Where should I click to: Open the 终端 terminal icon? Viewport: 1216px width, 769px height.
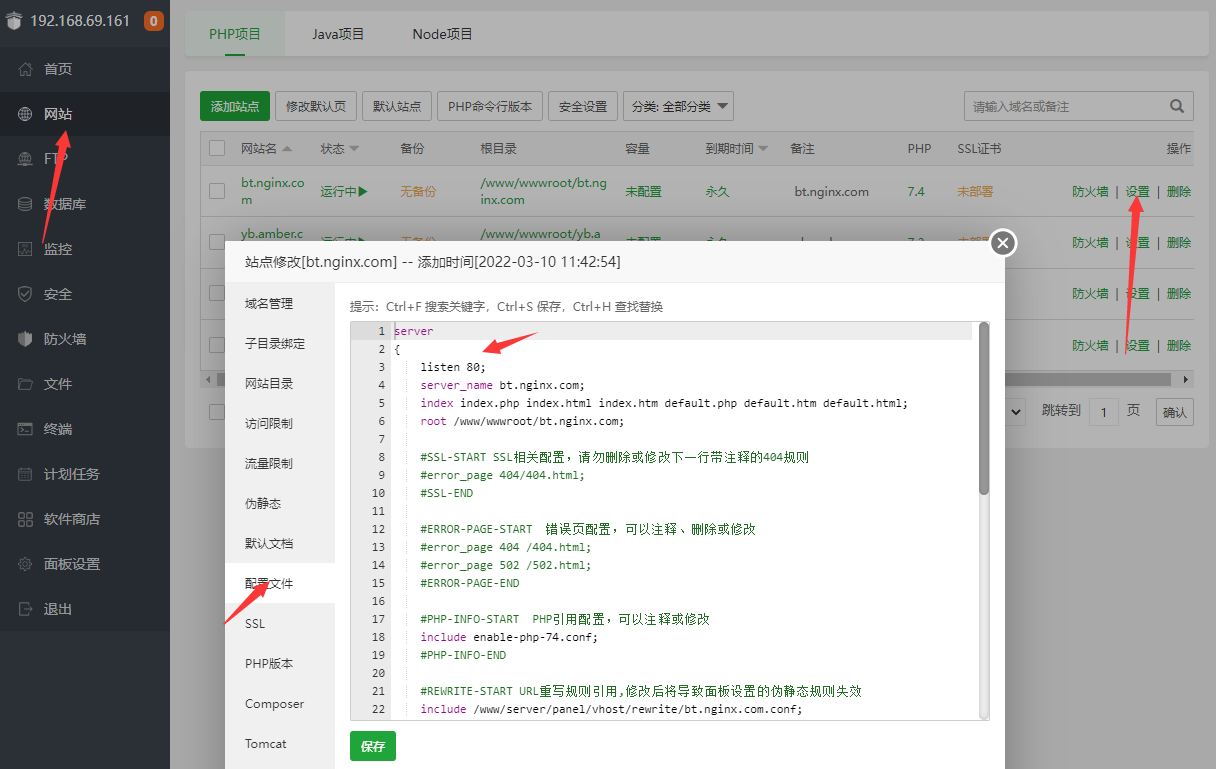coord(25,429)
